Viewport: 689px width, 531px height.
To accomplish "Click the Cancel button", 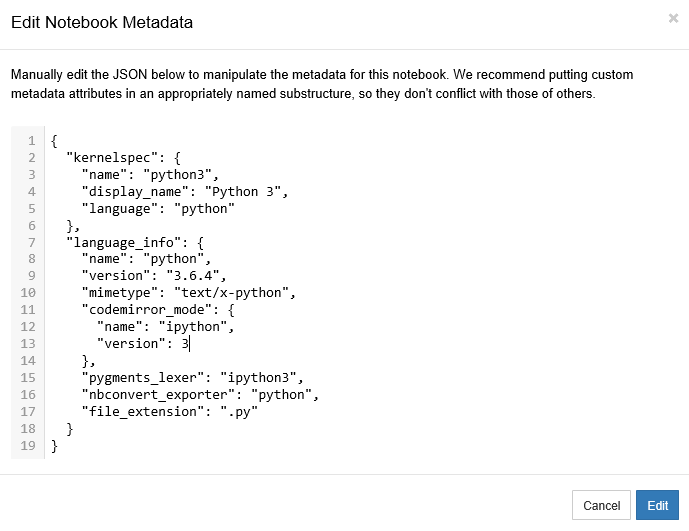I will 601,505.
